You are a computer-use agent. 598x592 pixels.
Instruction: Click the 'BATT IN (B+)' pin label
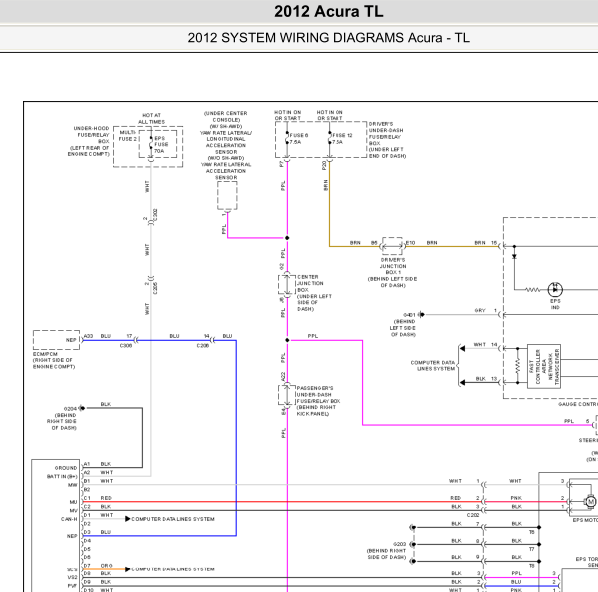62,476
